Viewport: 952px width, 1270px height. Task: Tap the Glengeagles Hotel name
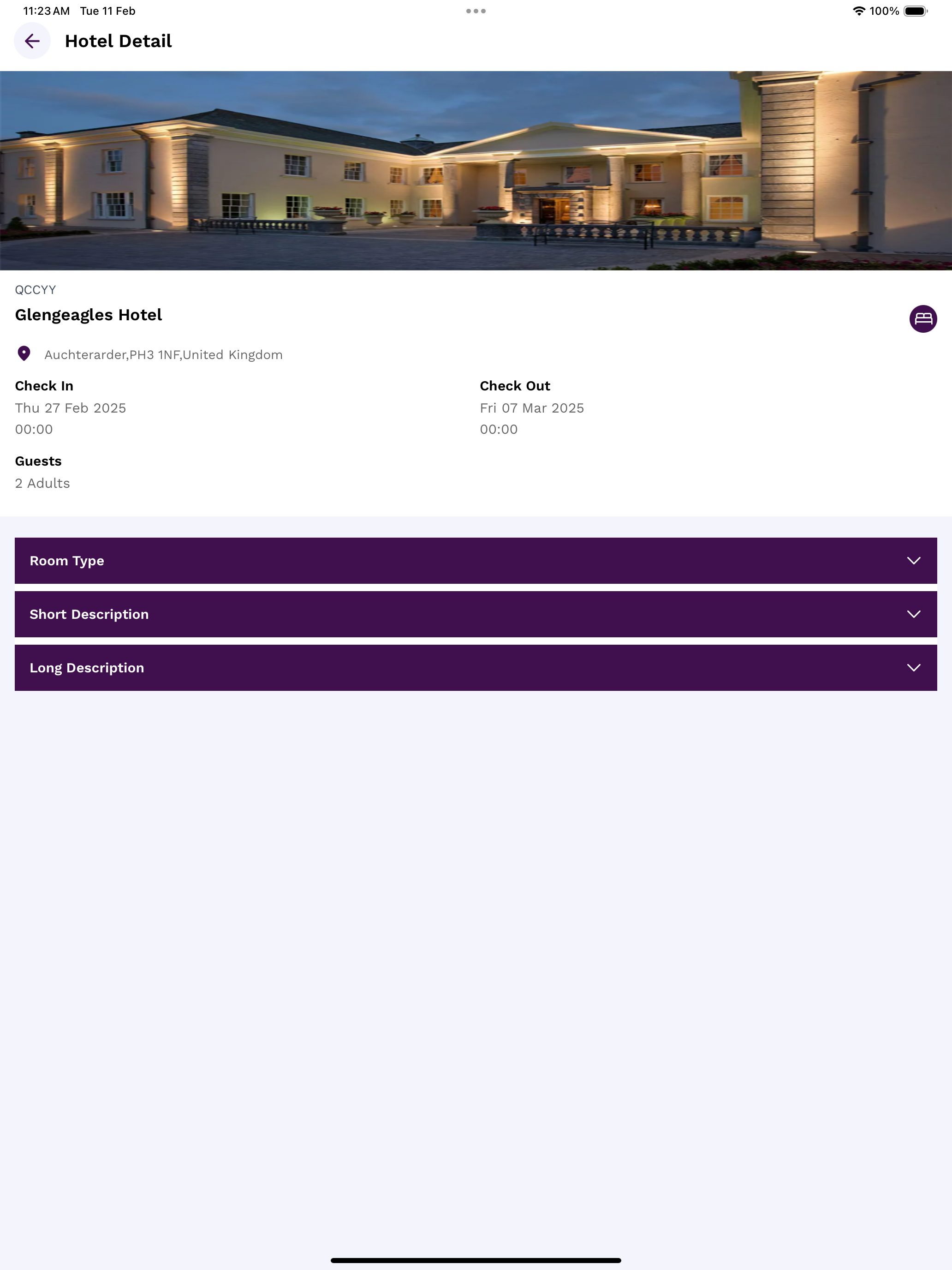coord(89,315)
